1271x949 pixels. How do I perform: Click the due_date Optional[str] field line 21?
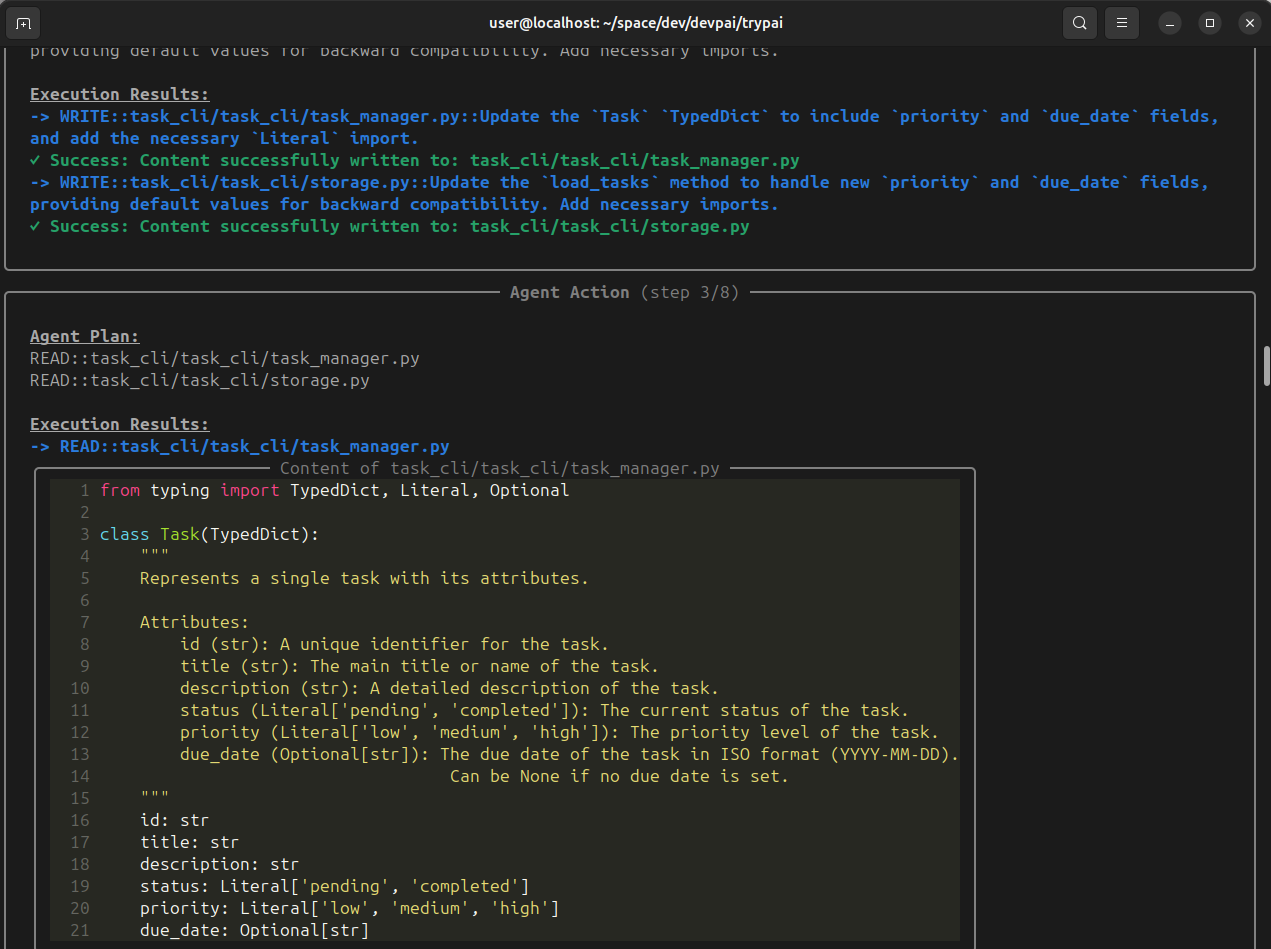[254, 930]
